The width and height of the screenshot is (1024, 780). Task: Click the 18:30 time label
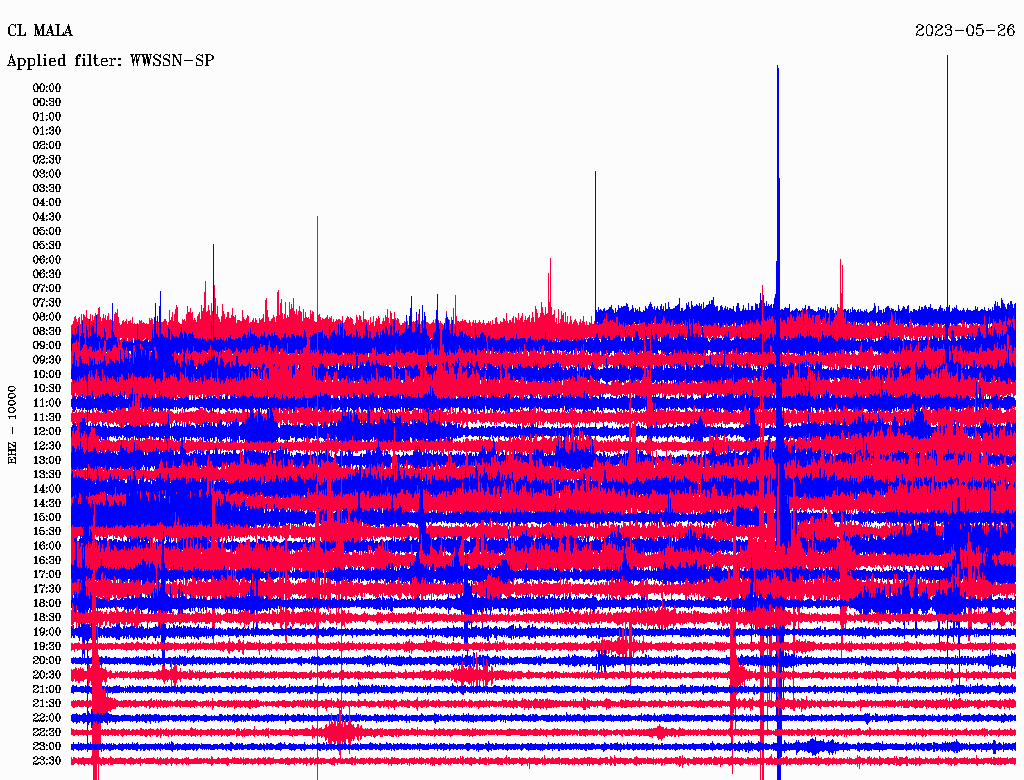(x=47, y=617)
